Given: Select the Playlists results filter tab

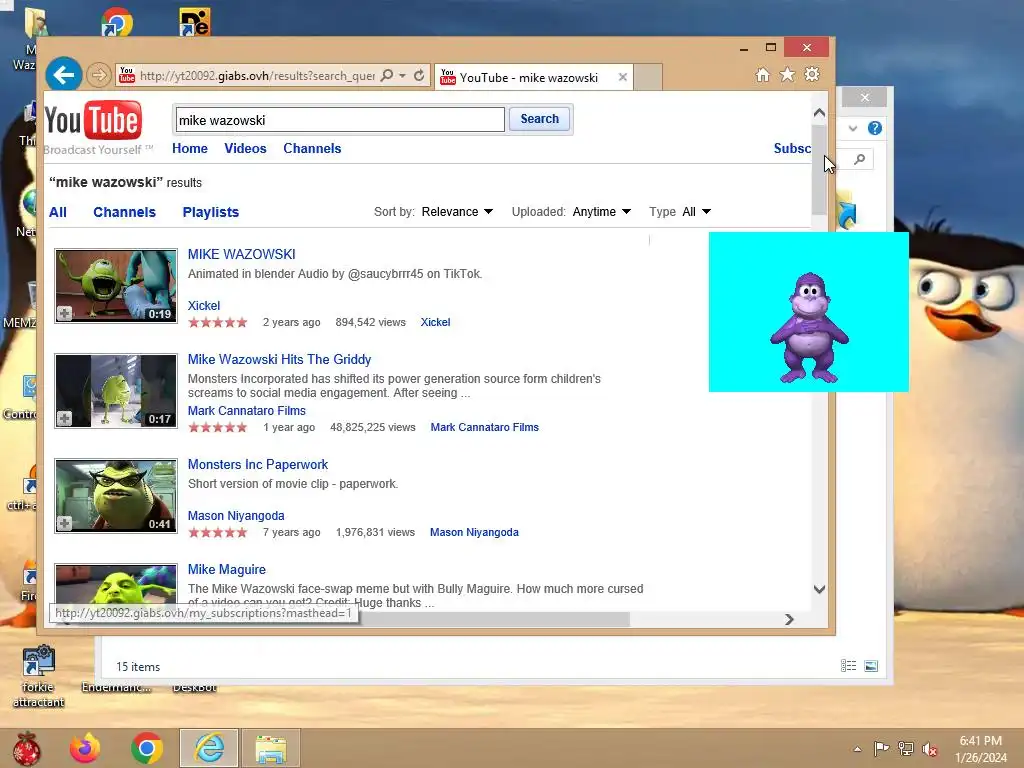Looking at the screenshot, I should [x=210, y=212].
